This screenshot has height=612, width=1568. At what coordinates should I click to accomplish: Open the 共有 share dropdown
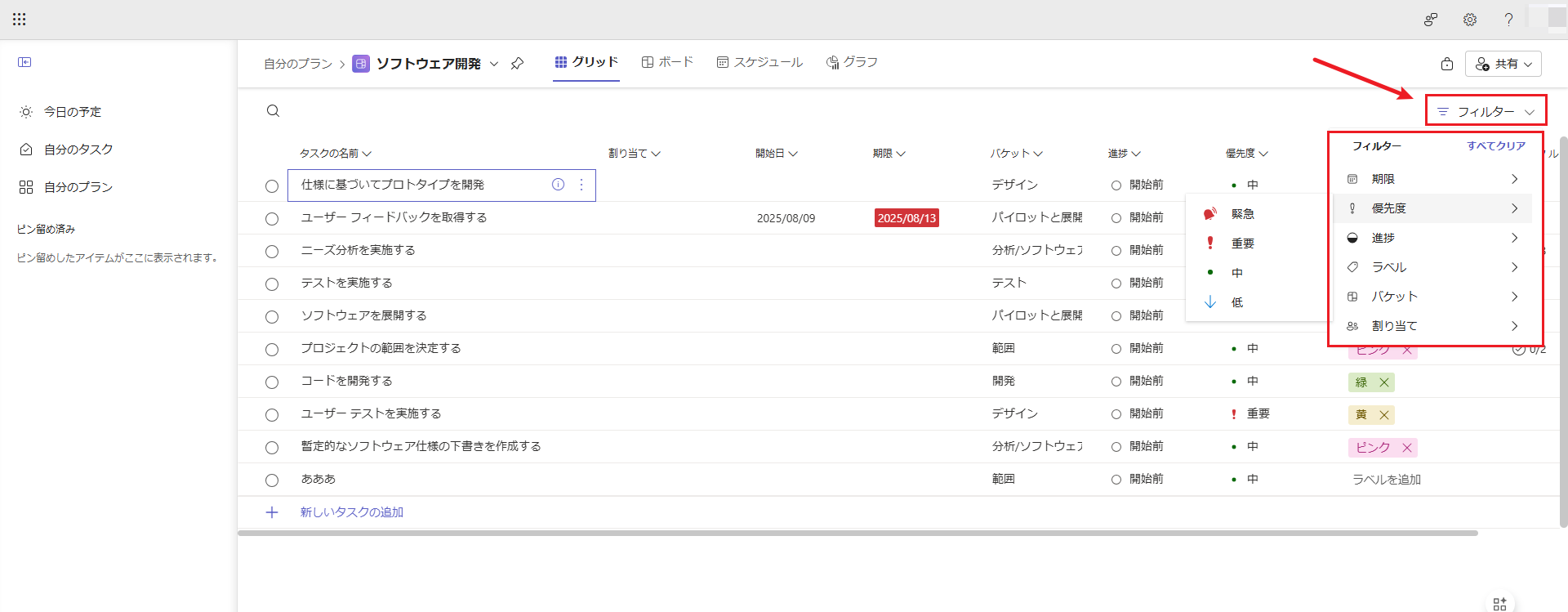(x=1503, y=64)
